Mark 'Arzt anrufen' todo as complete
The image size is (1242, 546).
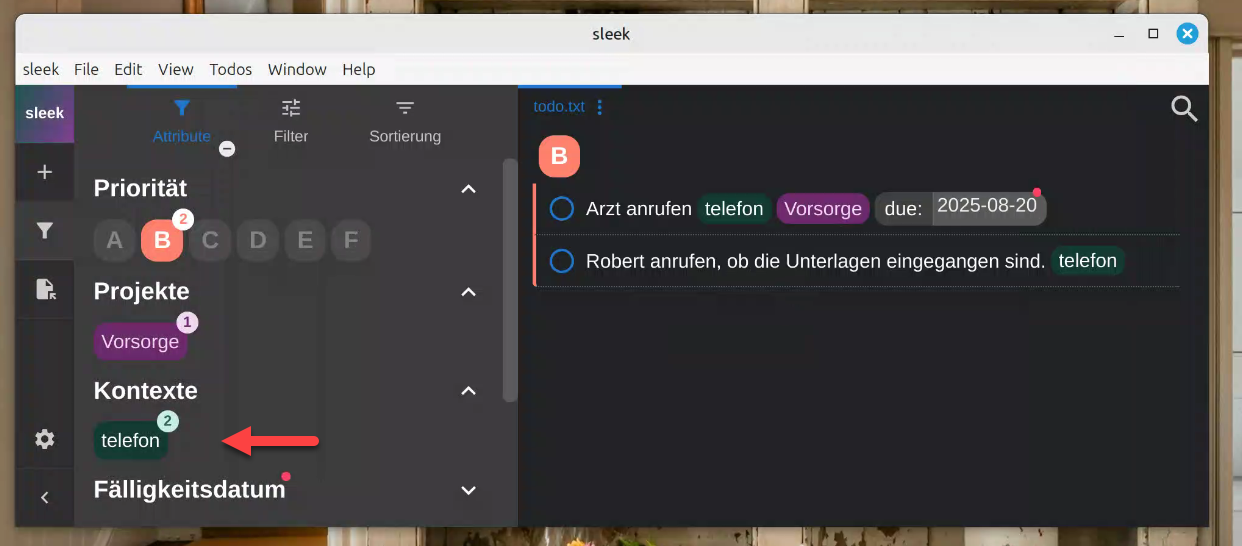(x=562, y=209)
